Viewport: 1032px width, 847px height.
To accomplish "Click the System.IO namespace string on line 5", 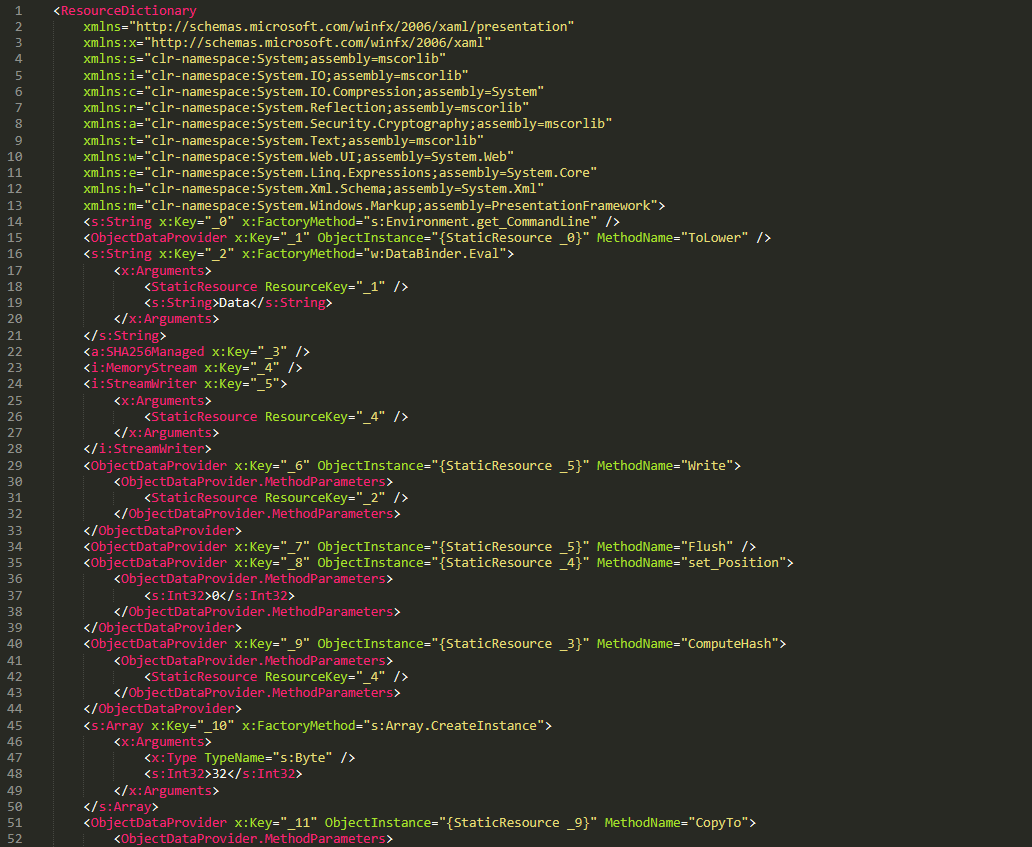I will pos(306,76).
